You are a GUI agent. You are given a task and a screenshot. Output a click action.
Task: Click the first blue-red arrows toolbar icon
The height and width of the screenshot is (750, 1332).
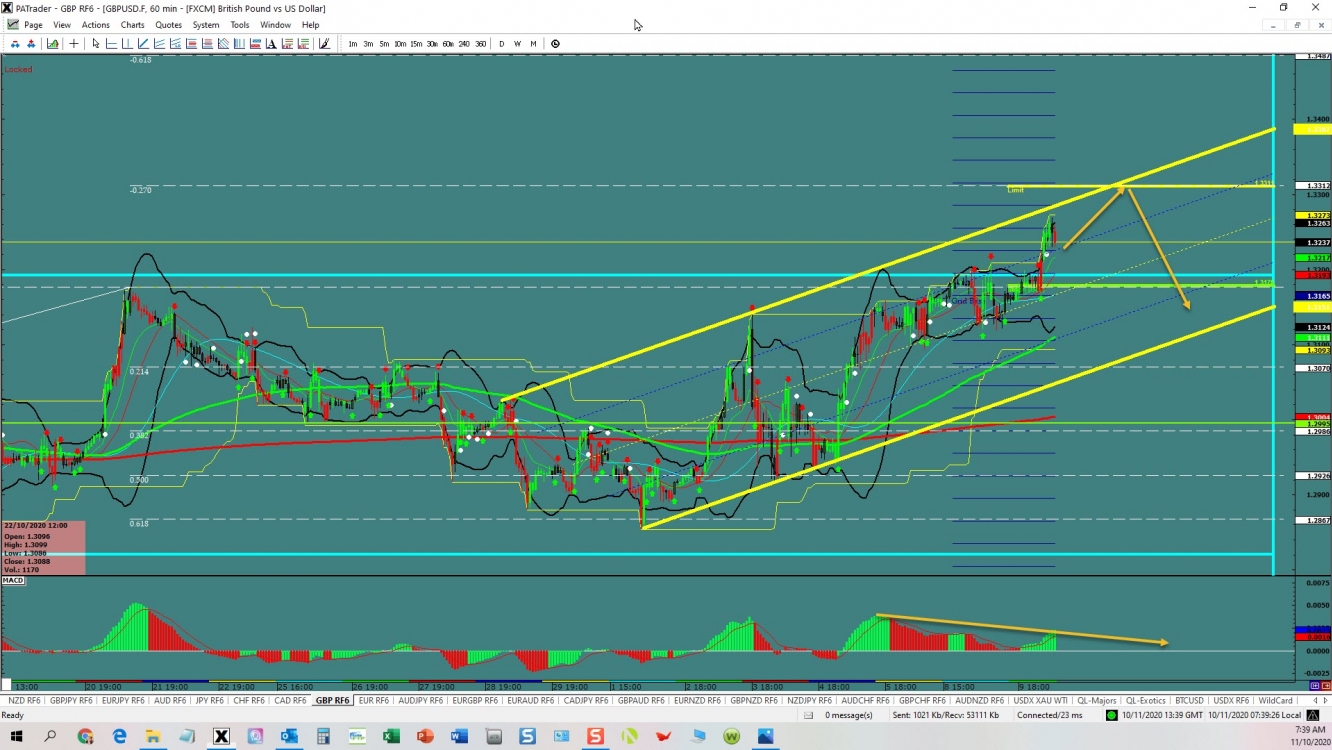point(15,44)
